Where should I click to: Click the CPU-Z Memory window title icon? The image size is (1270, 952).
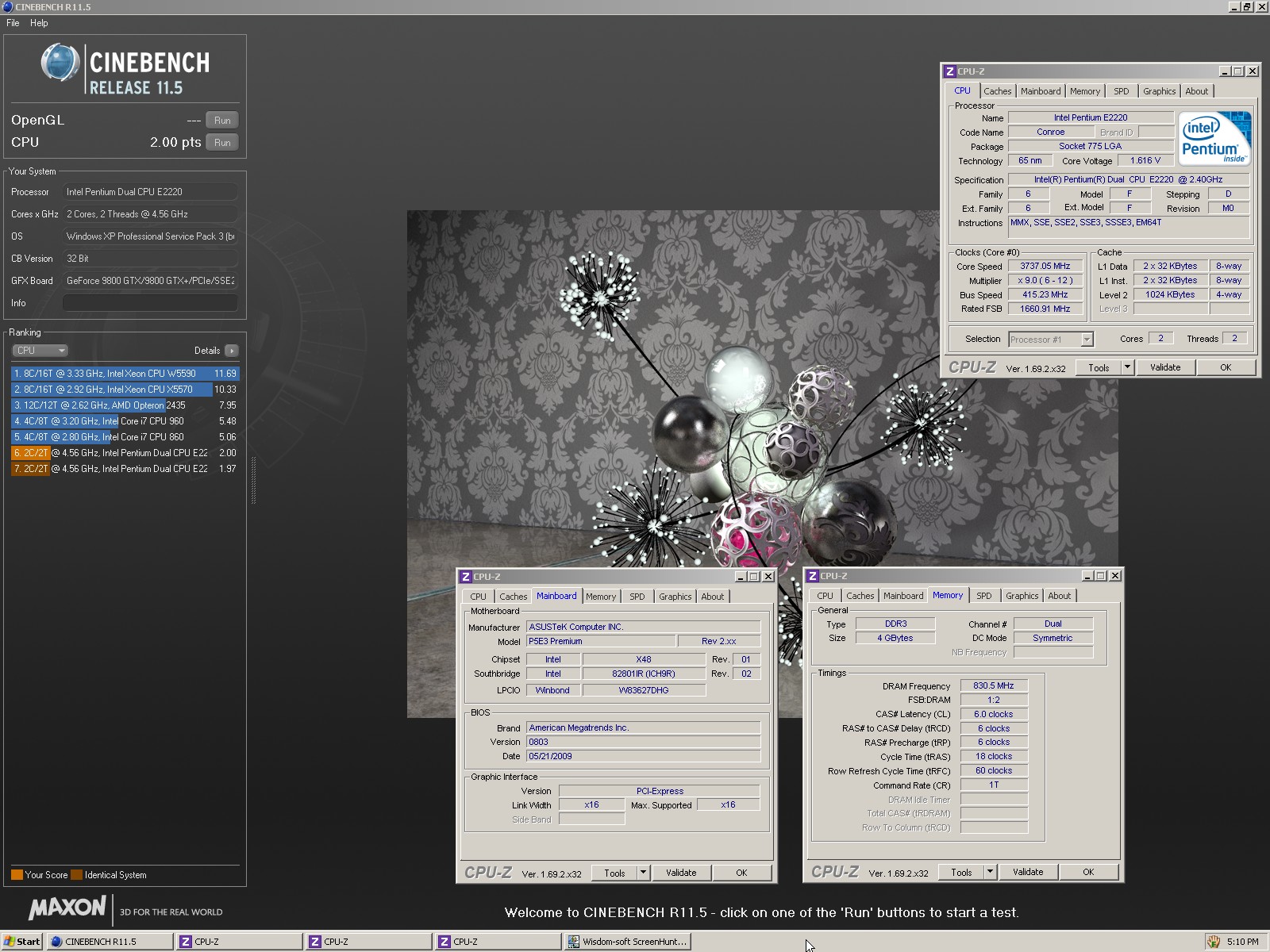click(813, 576)
